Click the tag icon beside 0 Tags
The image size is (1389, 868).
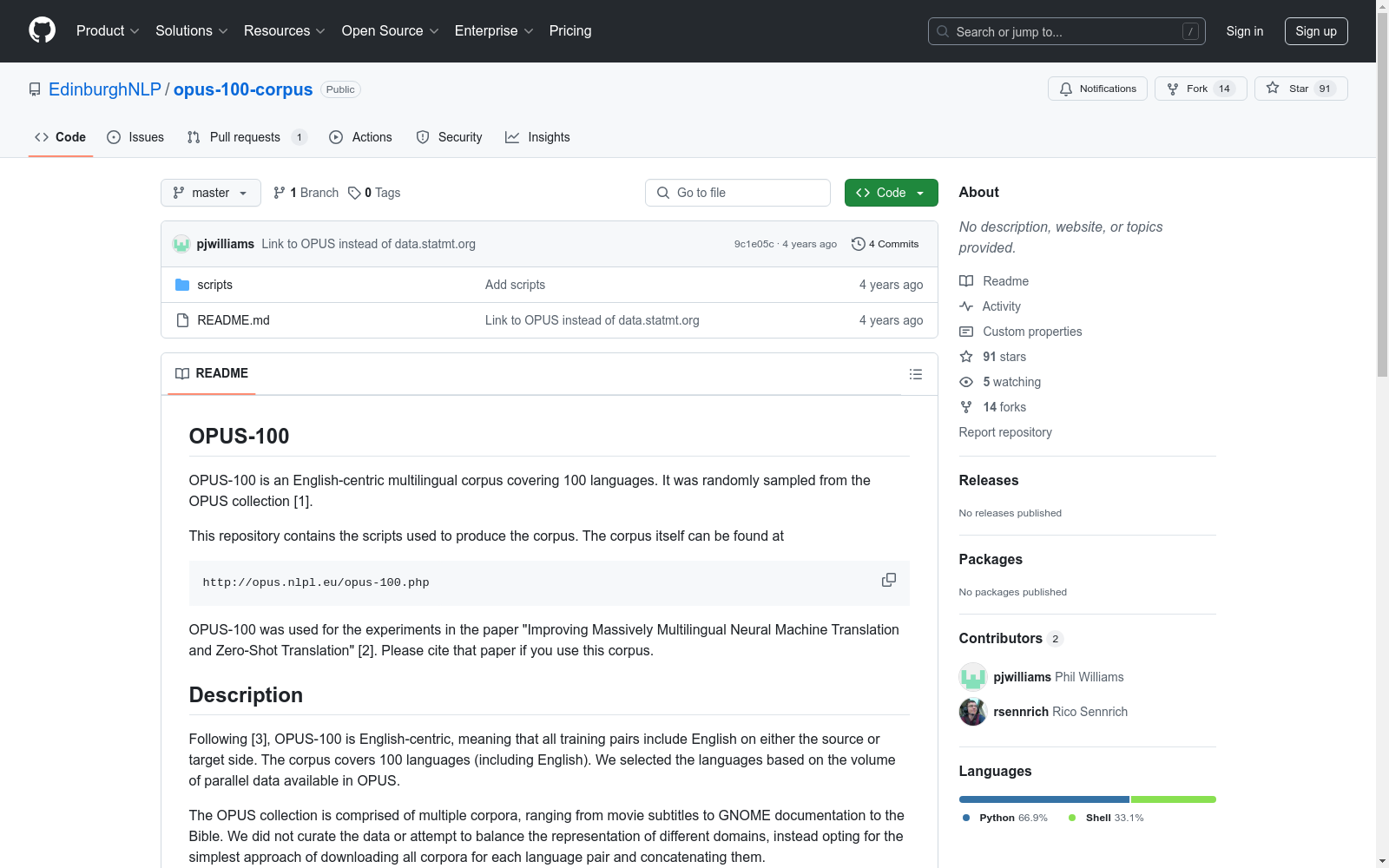354,193
